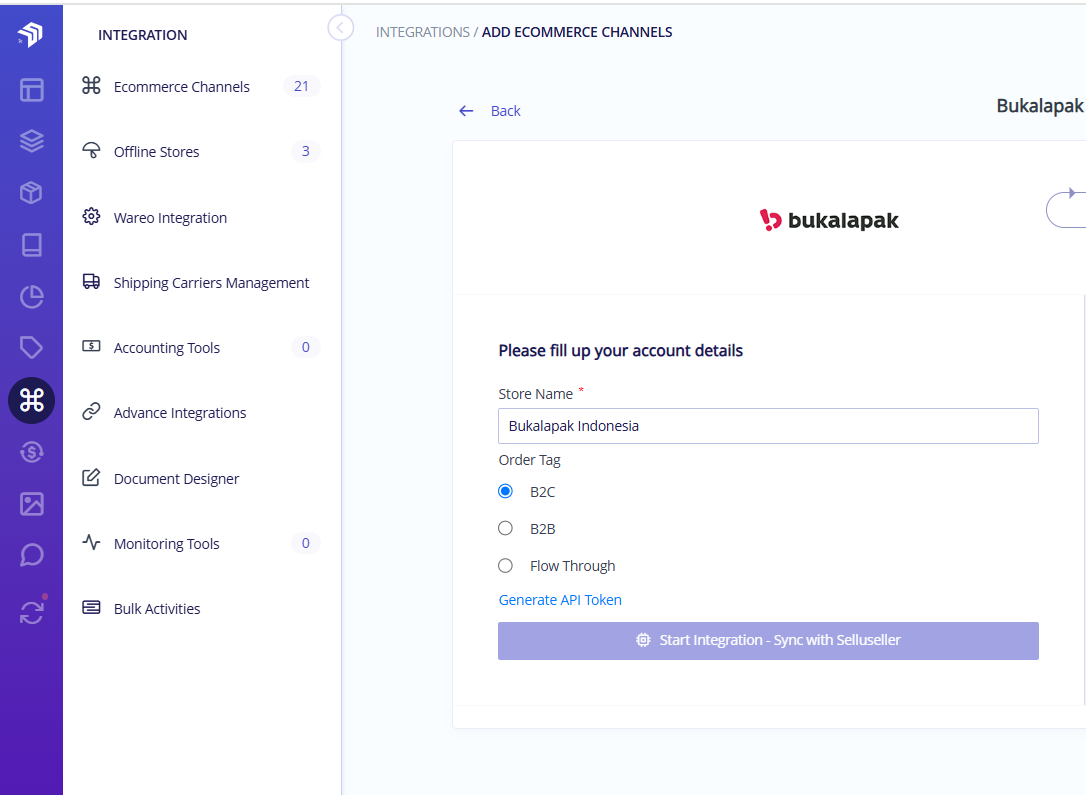Screen dimensions: 1086x795
Task: Select the B2C order tag radio
Action: [506, 491]
